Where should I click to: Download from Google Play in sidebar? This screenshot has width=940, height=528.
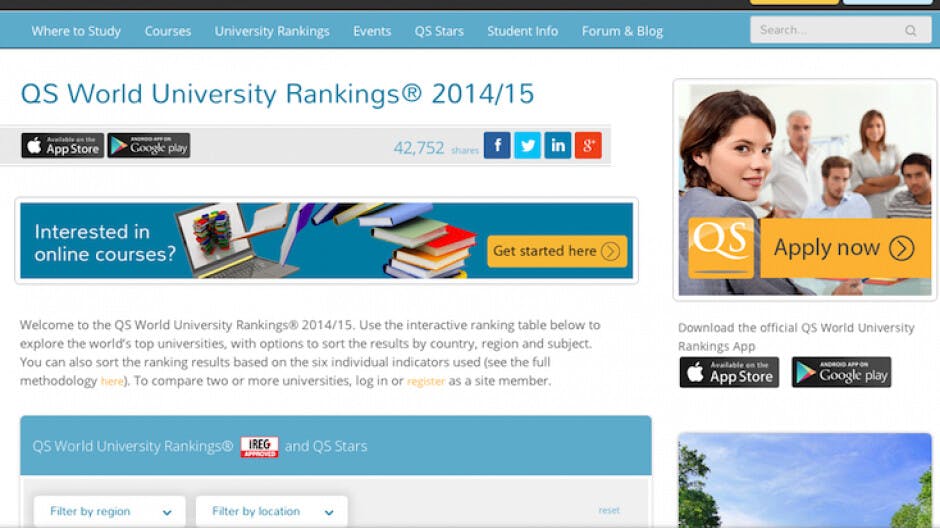point(841,372)
